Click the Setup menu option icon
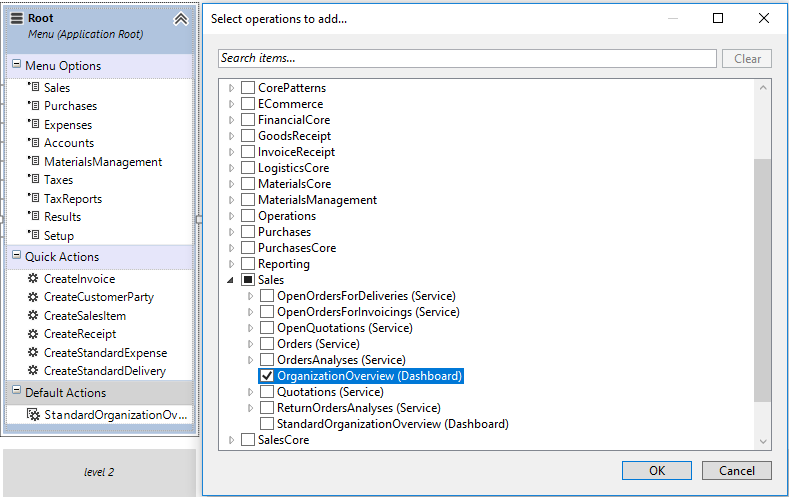The width and height of the screenshot is (789, 497). click(34, 235)
